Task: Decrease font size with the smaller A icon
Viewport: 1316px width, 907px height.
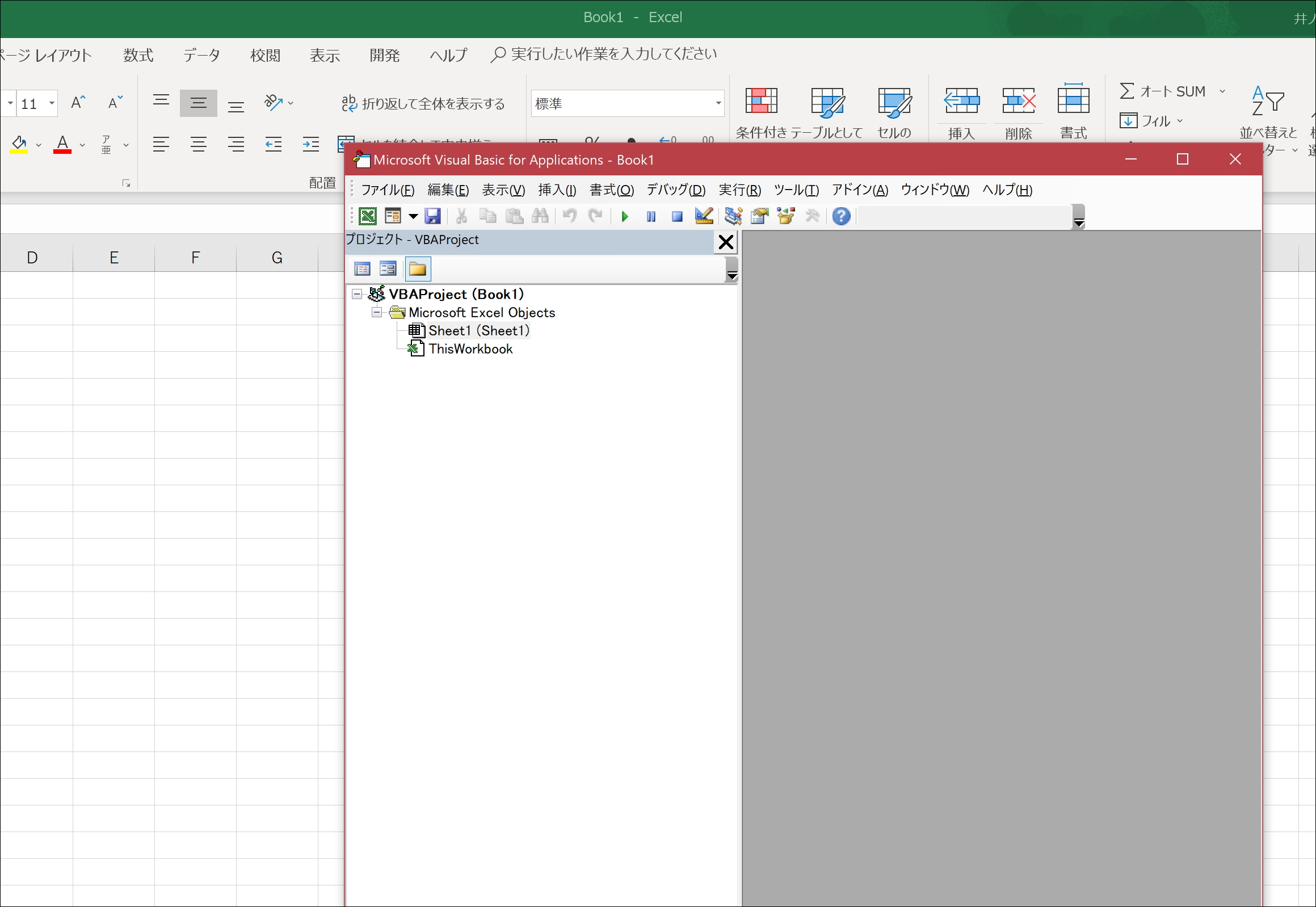Action: click(x=115, y=103)
